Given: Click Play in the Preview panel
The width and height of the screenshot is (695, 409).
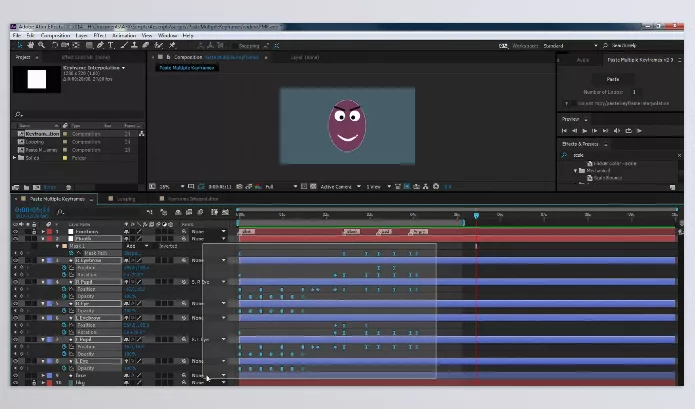Looking at the screenshot, I should 585,131.
